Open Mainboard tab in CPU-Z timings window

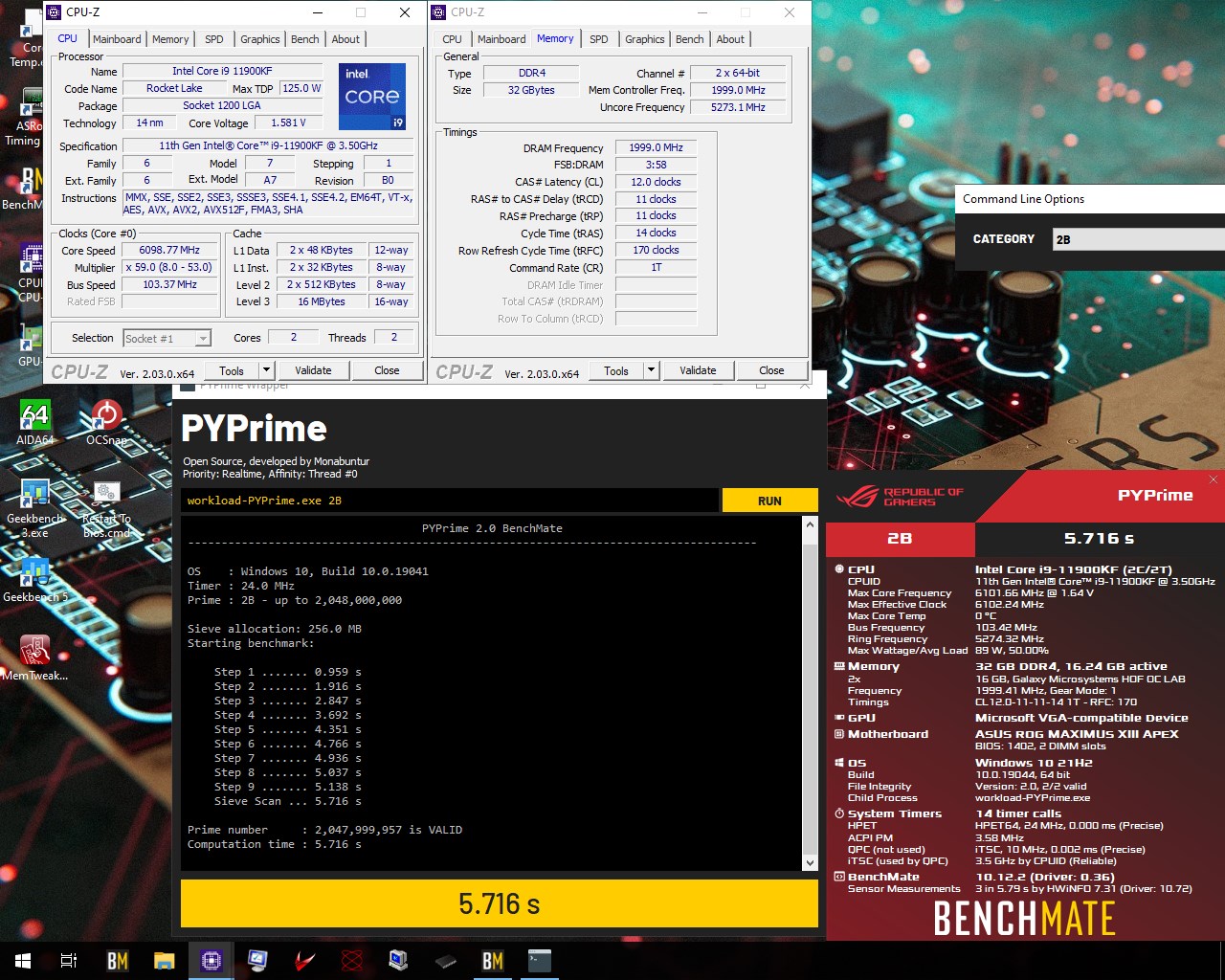pos(501,39)
